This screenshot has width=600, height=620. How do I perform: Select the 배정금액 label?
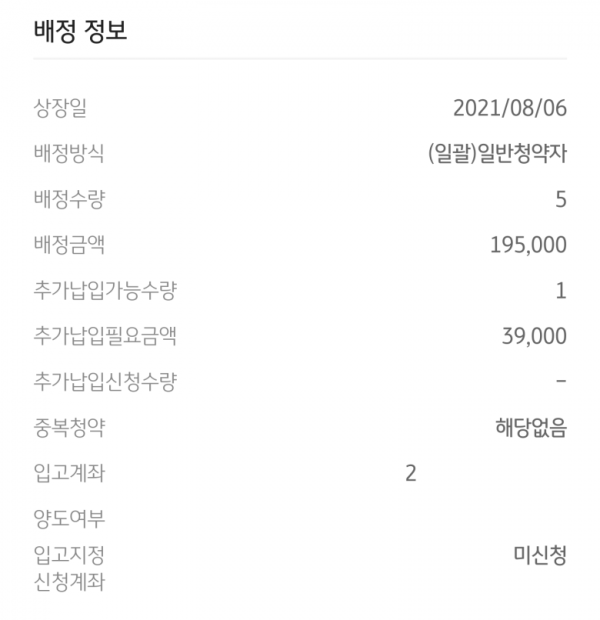pyautogui.click(x=69, y=244)
